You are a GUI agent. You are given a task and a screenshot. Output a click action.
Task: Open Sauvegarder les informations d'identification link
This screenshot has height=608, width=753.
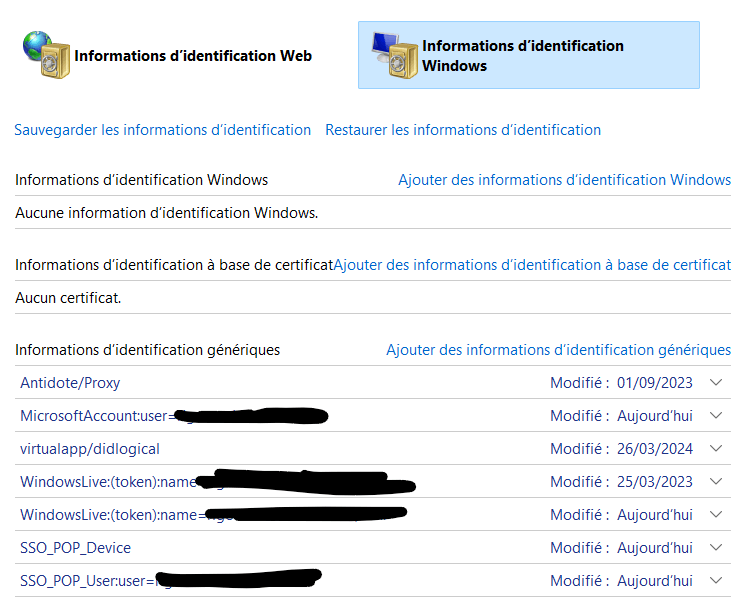(x=162, y=130)
